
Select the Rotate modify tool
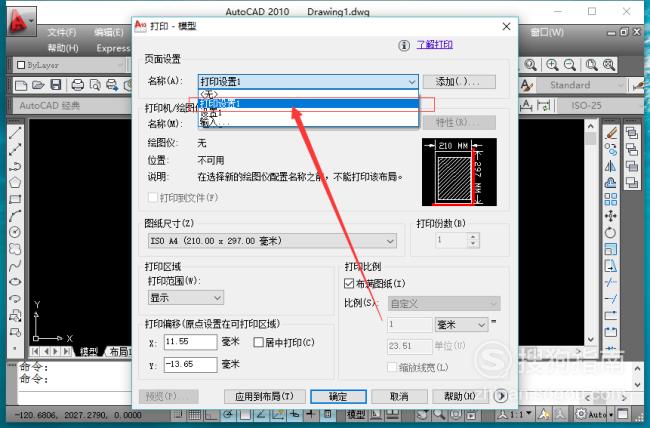click(611, 232)
